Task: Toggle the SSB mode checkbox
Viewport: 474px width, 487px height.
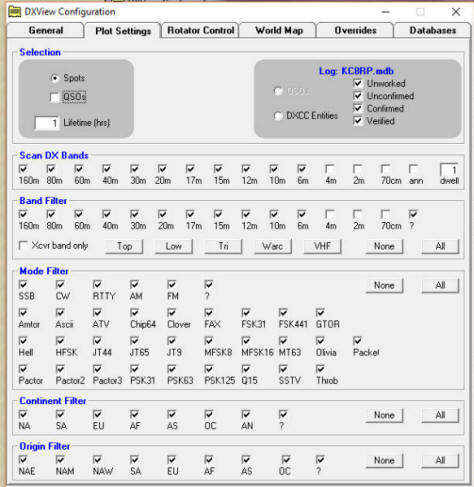Action: tap(23, 284)
